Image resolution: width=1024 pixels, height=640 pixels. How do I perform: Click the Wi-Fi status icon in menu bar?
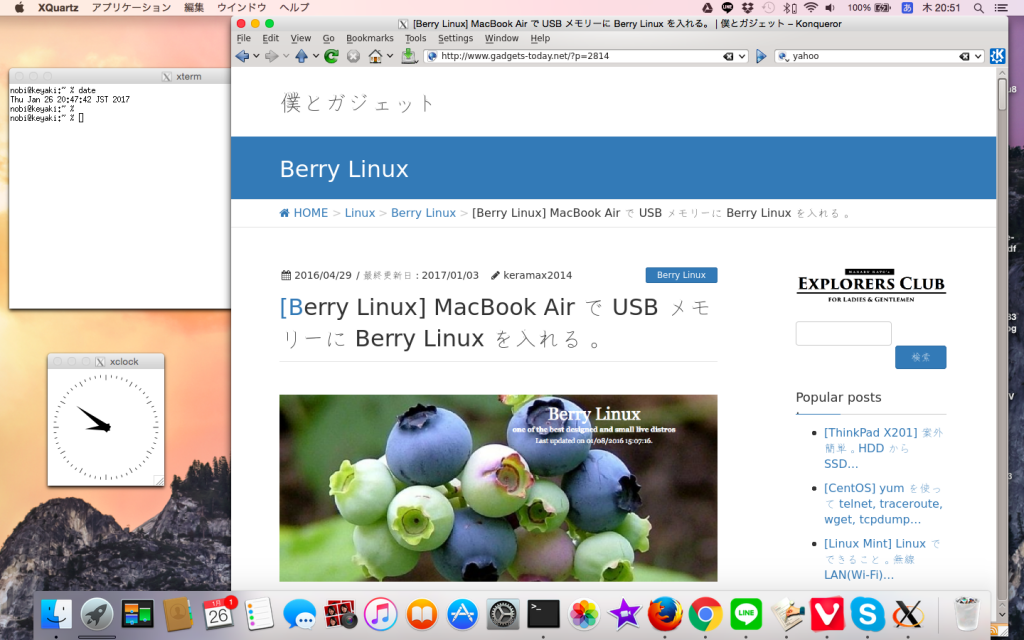click(x=810, y=8)
